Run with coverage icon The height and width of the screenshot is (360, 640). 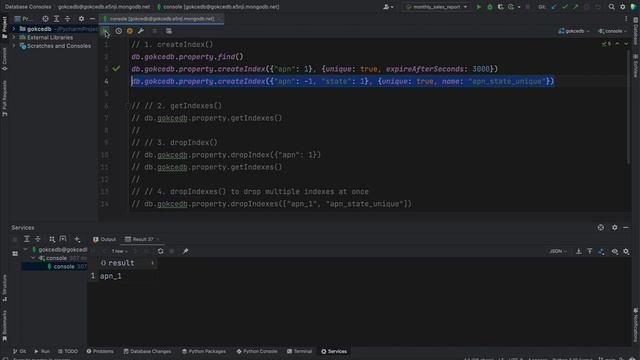pos(500,7)
